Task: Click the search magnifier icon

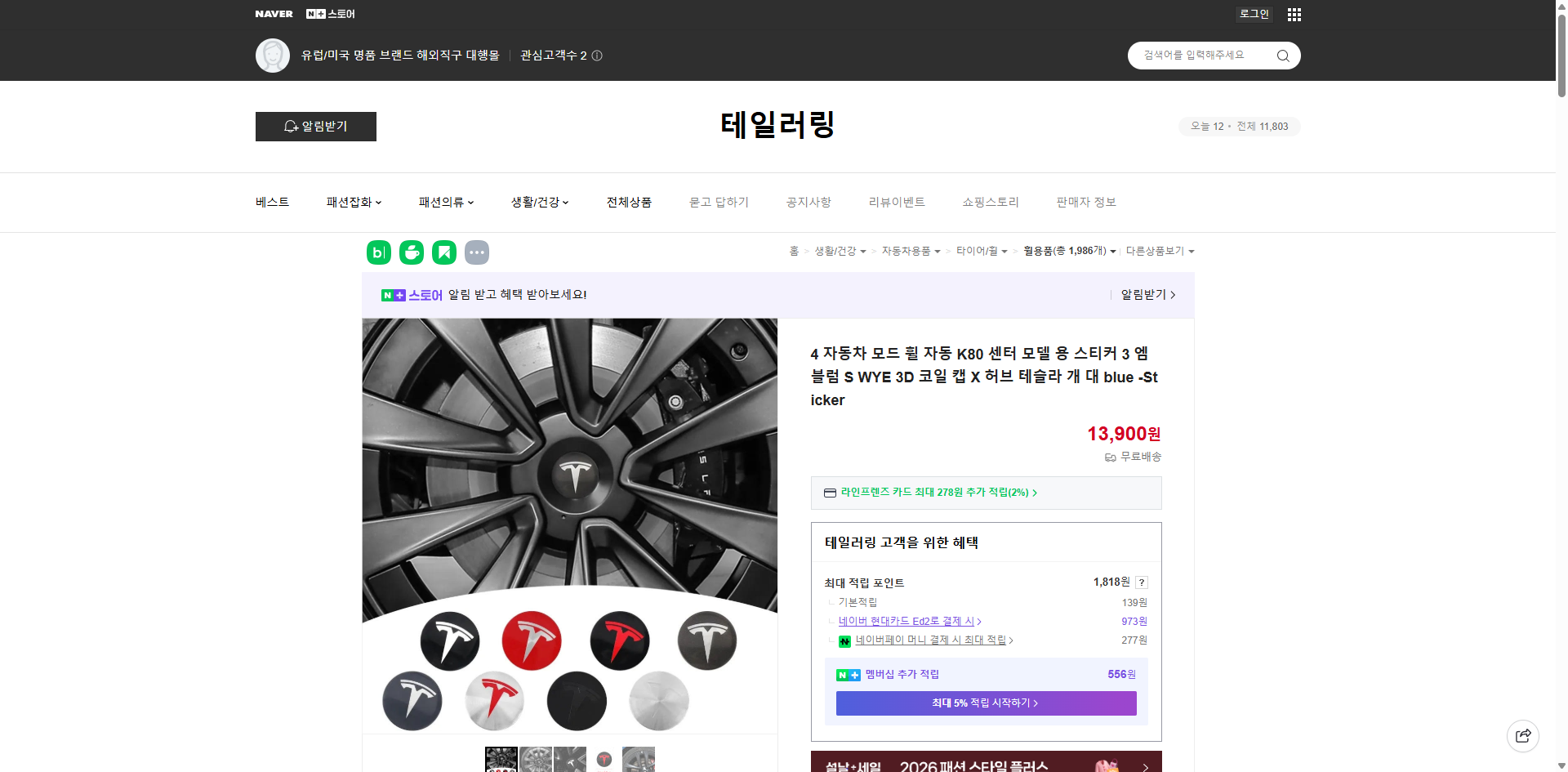Action: [x=1282, y=56]
